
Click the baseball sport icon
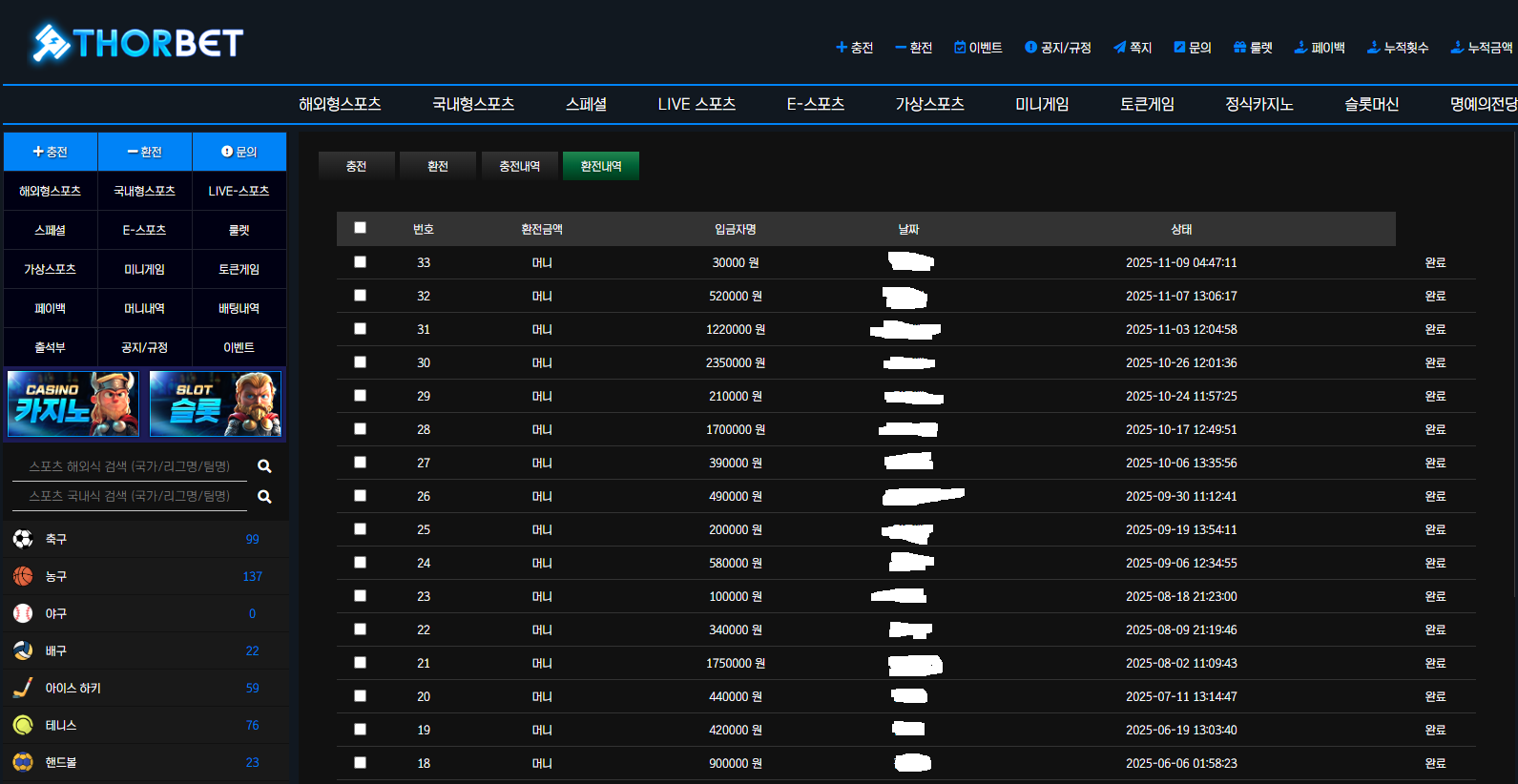23,613
